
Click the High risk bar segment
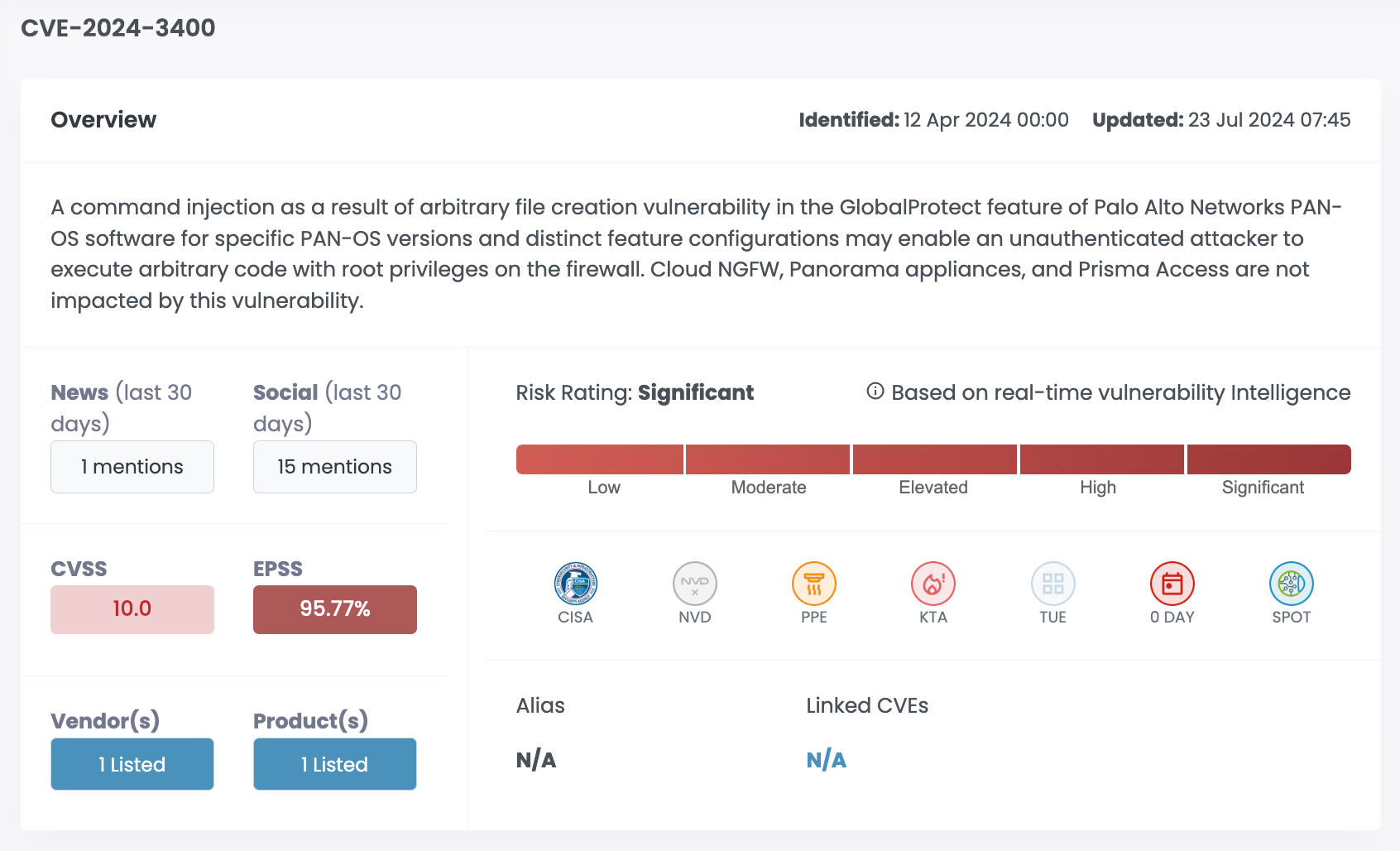tap(1102, 459)
